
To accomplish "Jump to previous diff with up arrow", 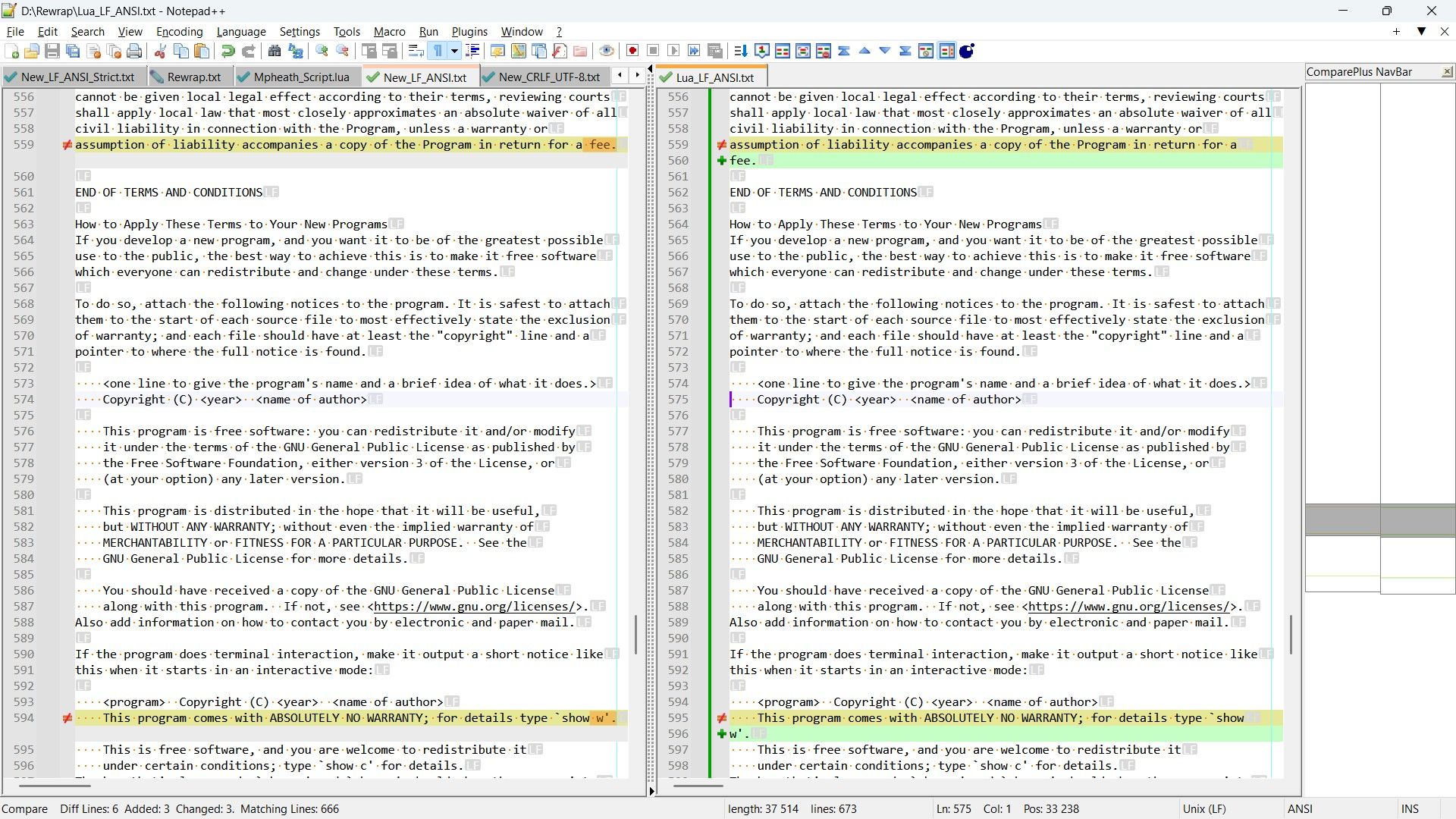I will [x=864, y=51].
